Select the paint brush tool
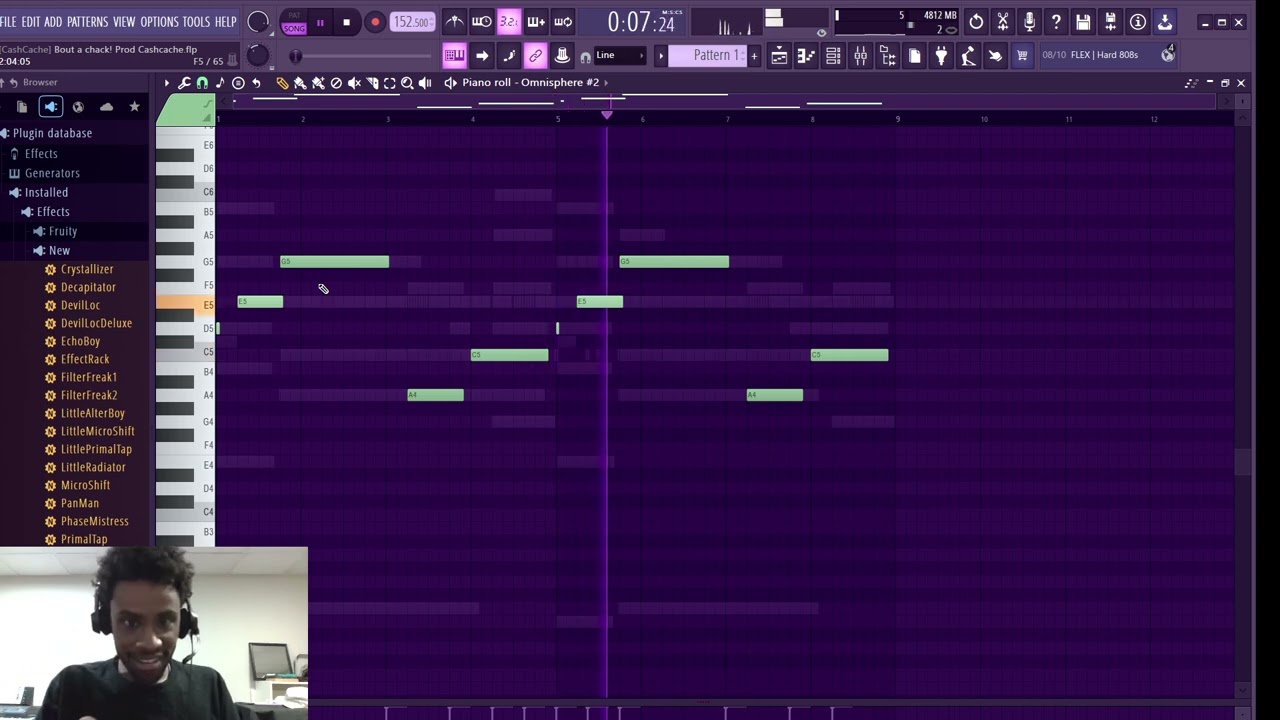The image size is (1280, 720). (x=300, y=83)
